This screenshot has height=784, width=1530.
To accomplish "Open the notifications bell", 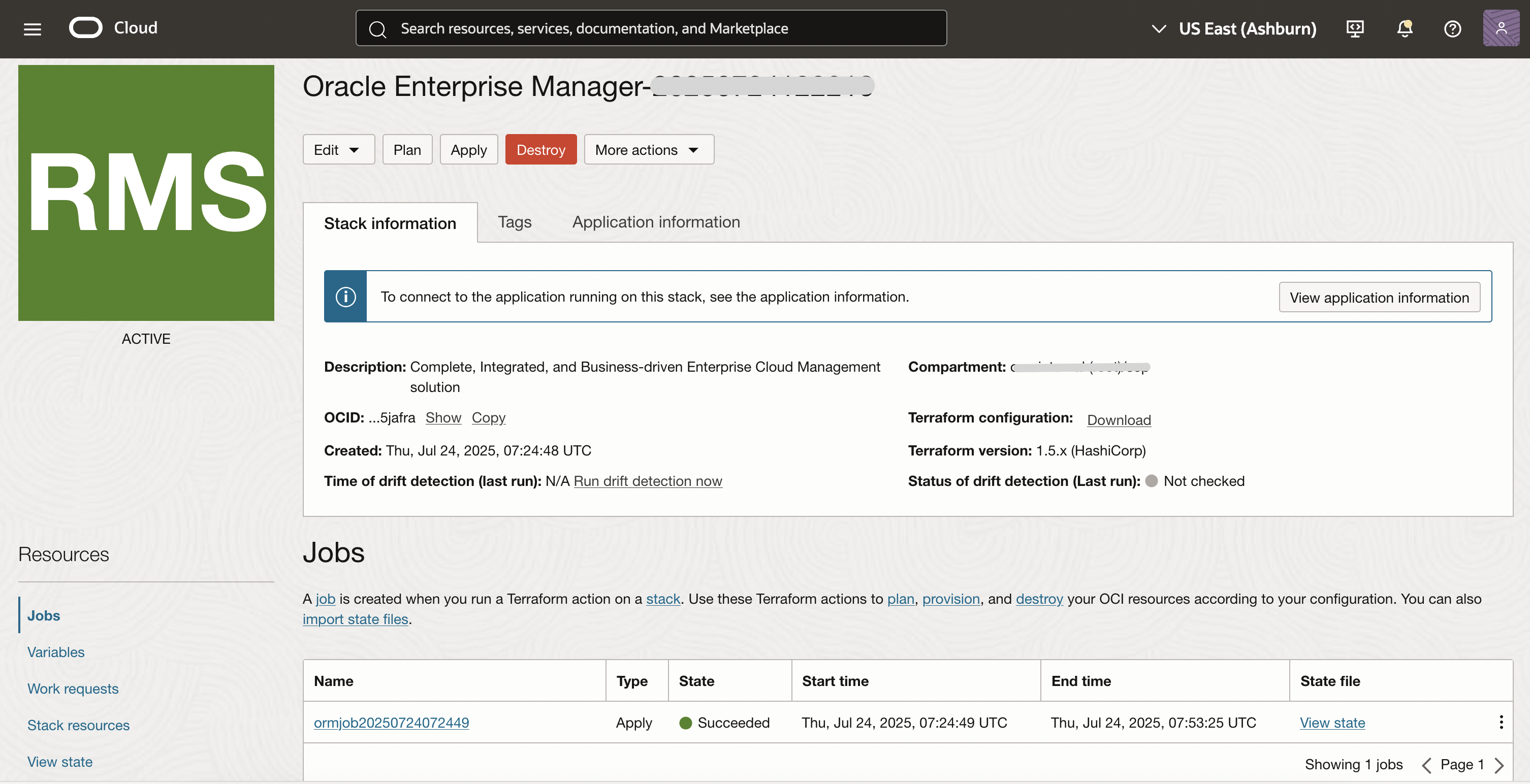I will coord(1404,28).
